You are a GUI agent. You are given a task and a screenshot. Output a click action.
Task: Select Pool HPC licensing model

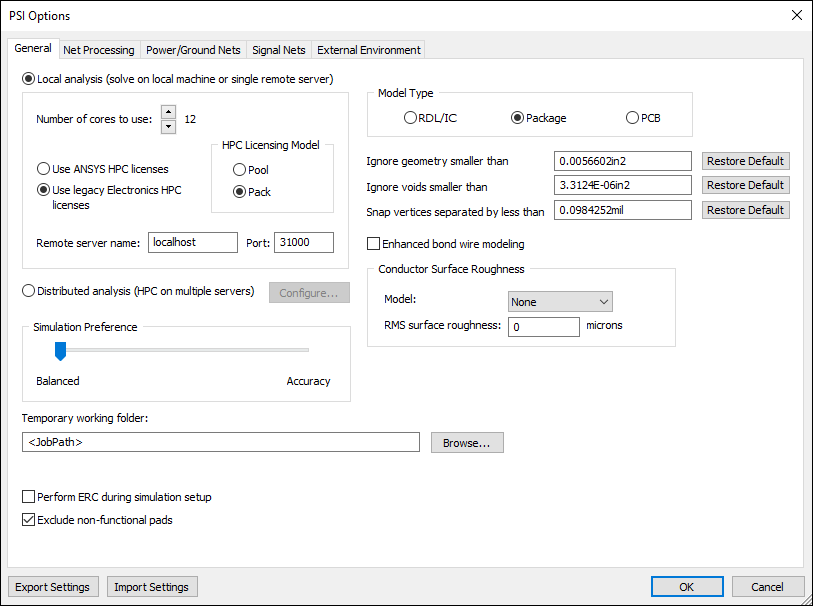tap(239, 170)
